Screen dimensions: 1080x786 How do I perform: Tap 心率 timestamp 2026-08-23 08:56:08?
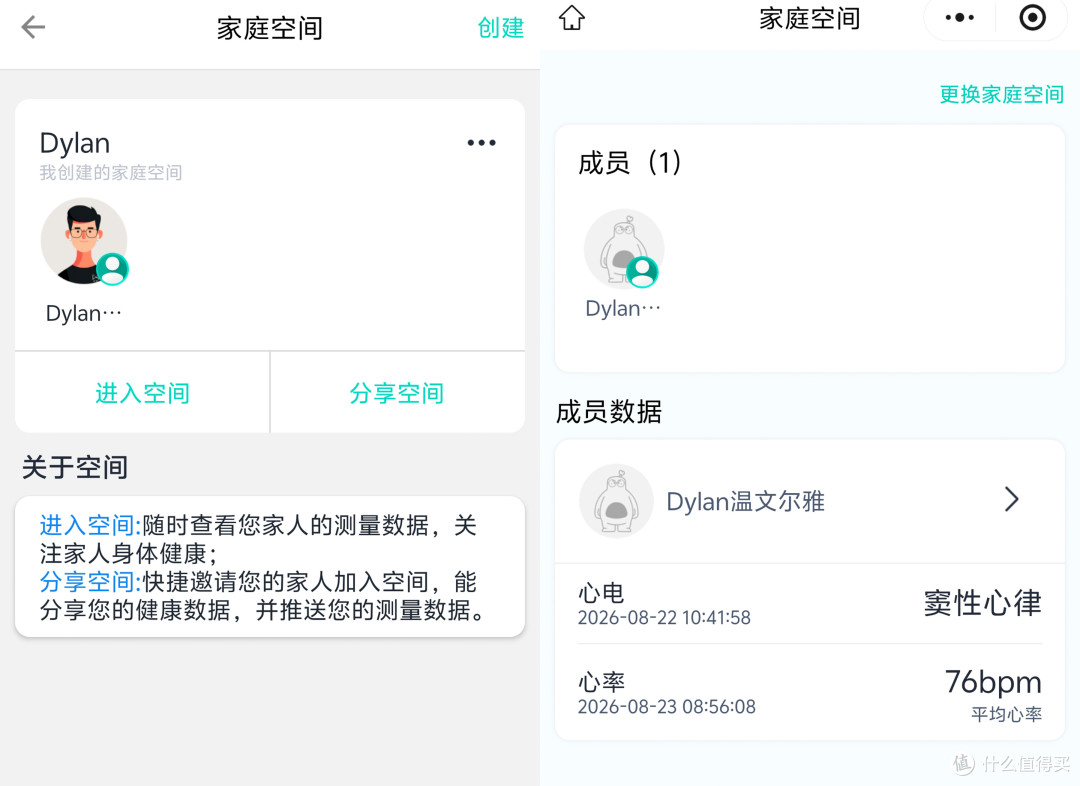(x=666, y=707)
